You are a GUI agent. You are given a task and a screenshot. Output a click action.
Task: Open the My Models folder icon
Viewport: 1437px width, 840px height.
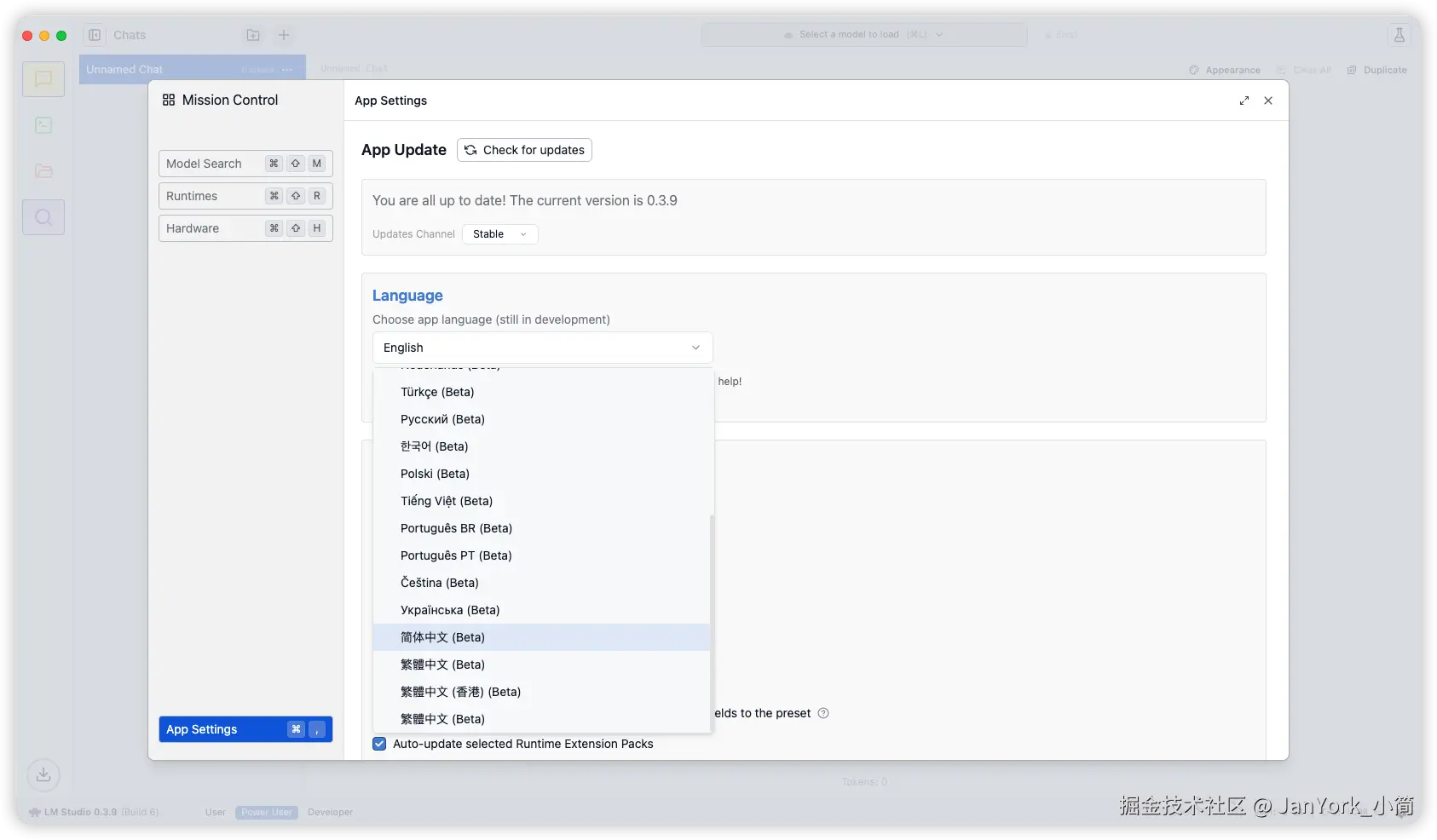[x=43, y=171]
